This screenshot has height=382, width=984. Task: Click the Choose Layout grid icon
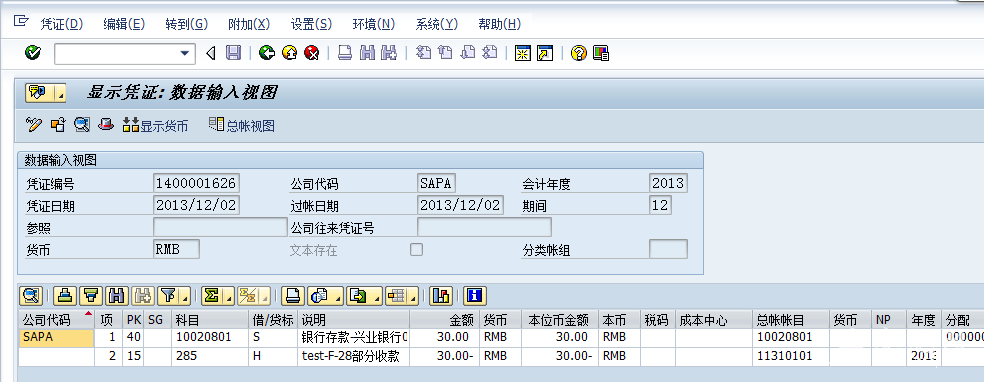[x=396, y=295]
